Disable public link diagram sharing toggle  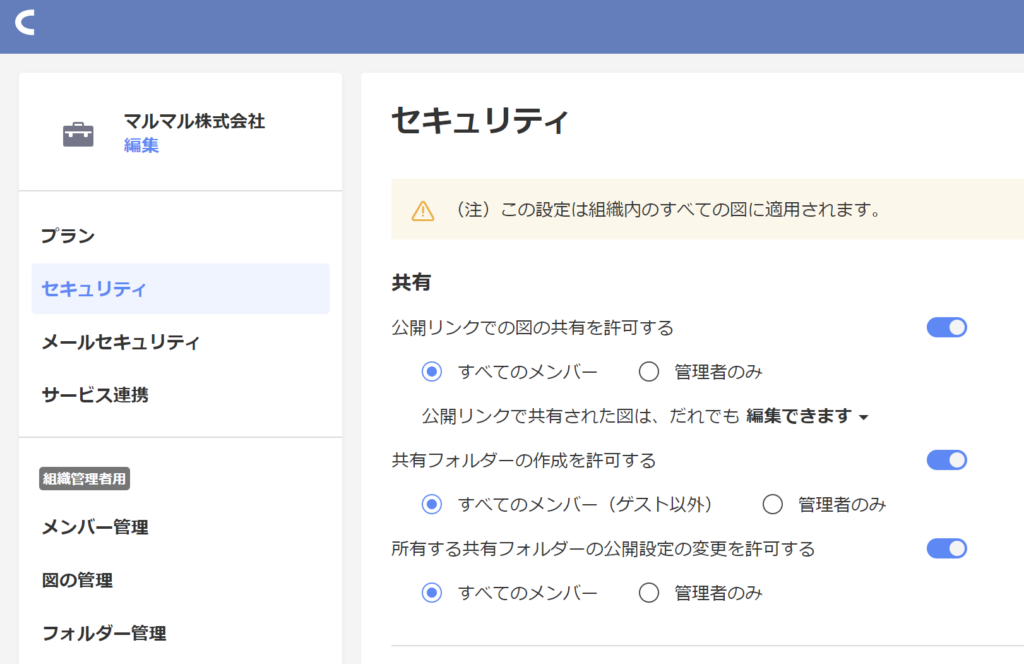tap(946, 327)
